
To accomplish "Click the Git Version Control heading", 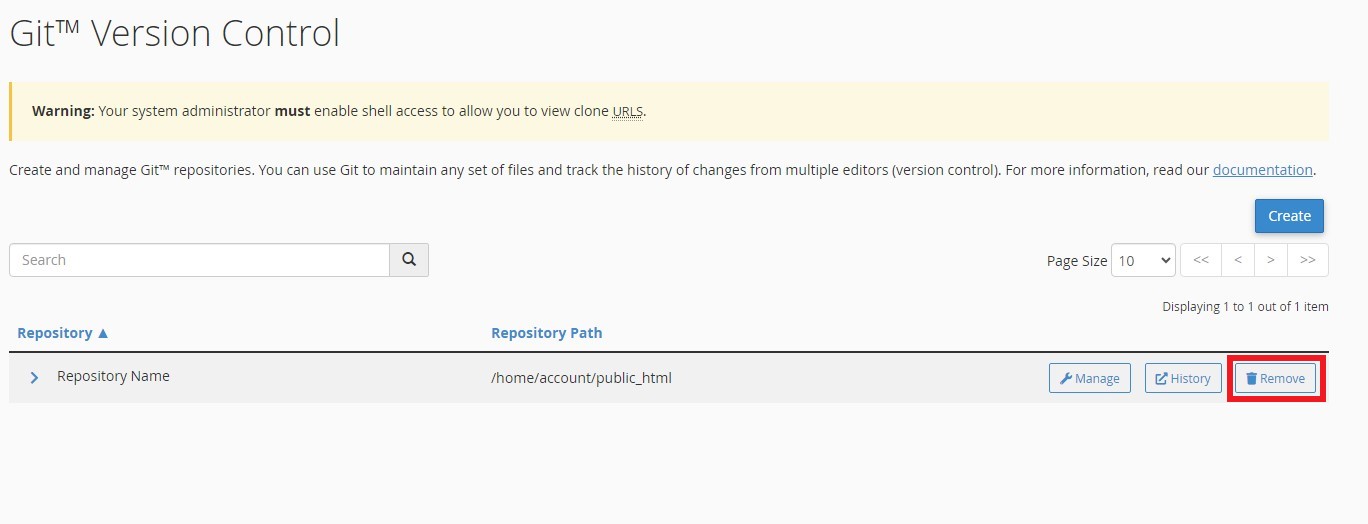I will tap(175, 33).
